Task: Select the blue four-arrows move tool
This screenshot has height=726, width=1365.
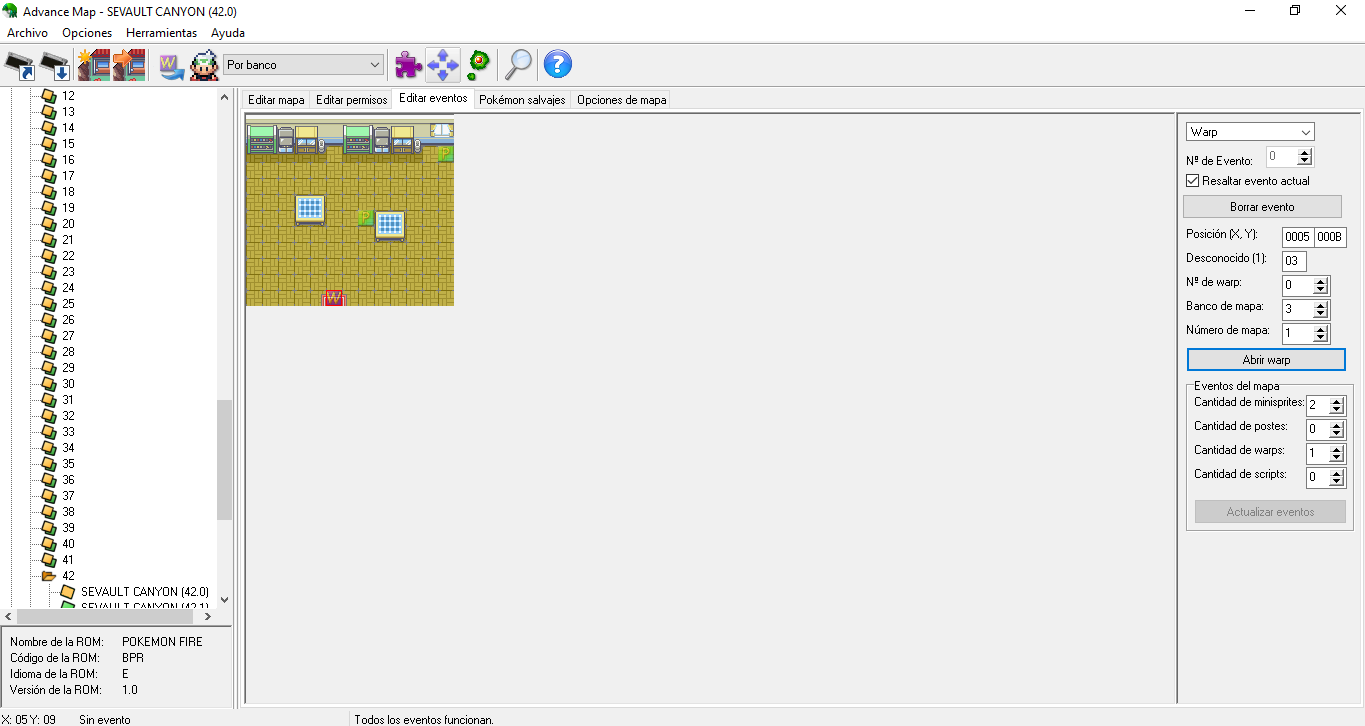Action: (443, 65)
